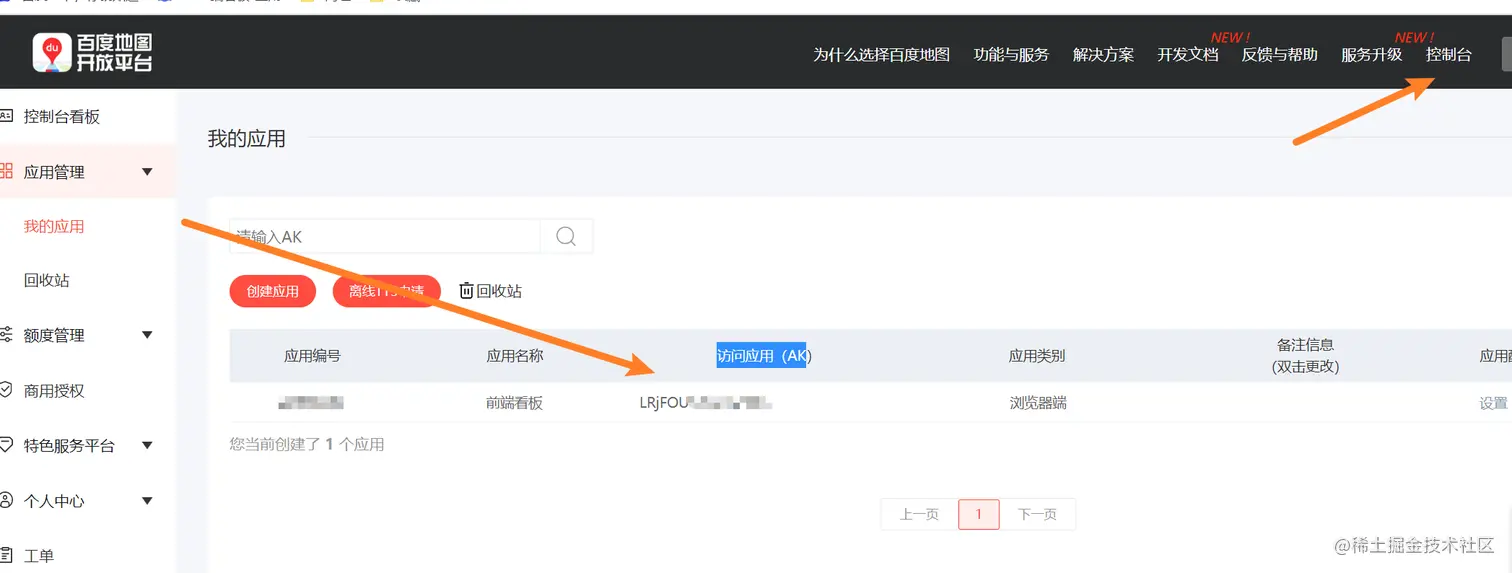
Task: Click the 创建应用 button
Action: pyautogui.click(x=273, y=291)
